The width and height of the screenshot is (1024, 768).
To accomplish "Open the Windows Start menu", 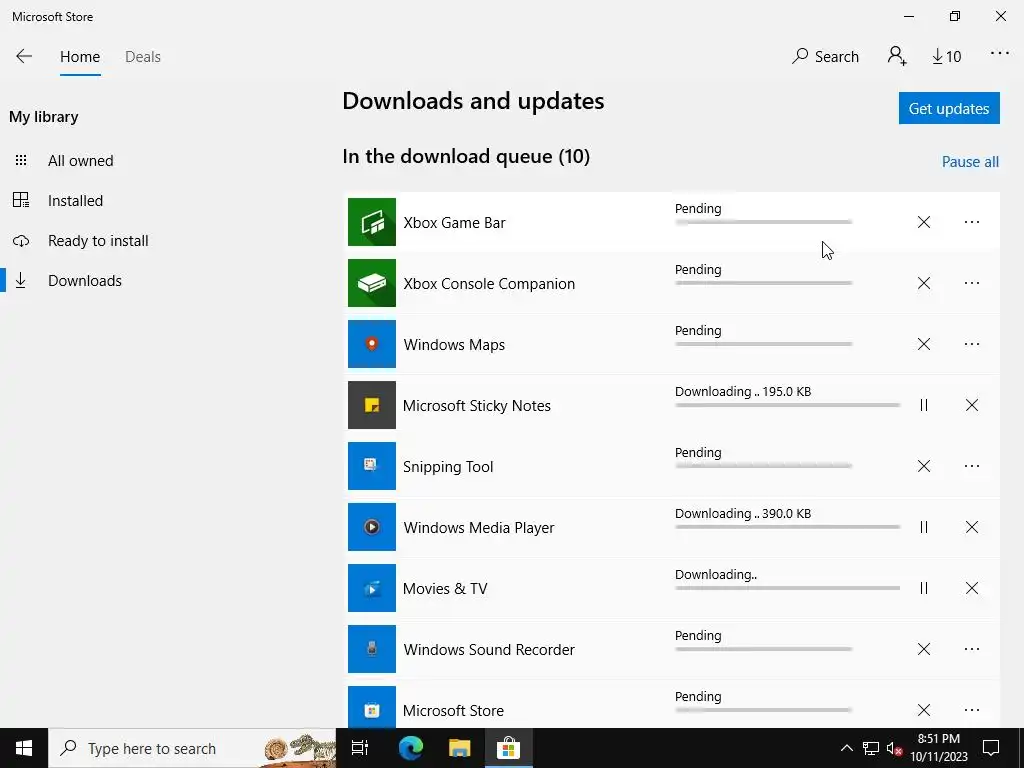I will [24, 748].
